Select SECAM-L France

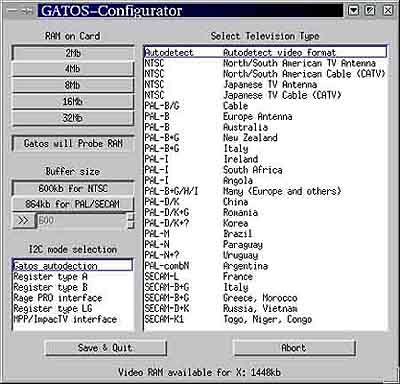[x=266, y=276]
